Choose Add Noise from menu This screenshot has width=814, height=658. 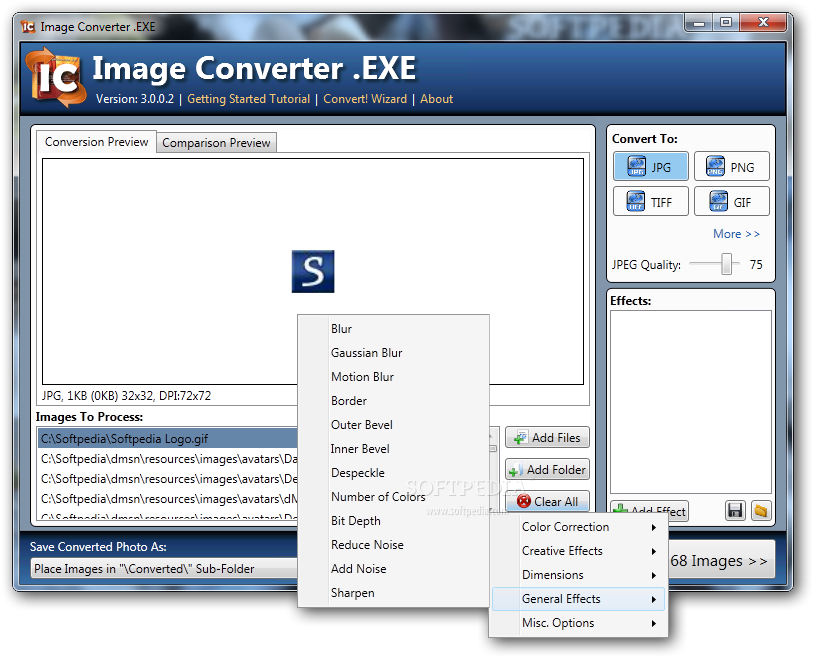394,569
